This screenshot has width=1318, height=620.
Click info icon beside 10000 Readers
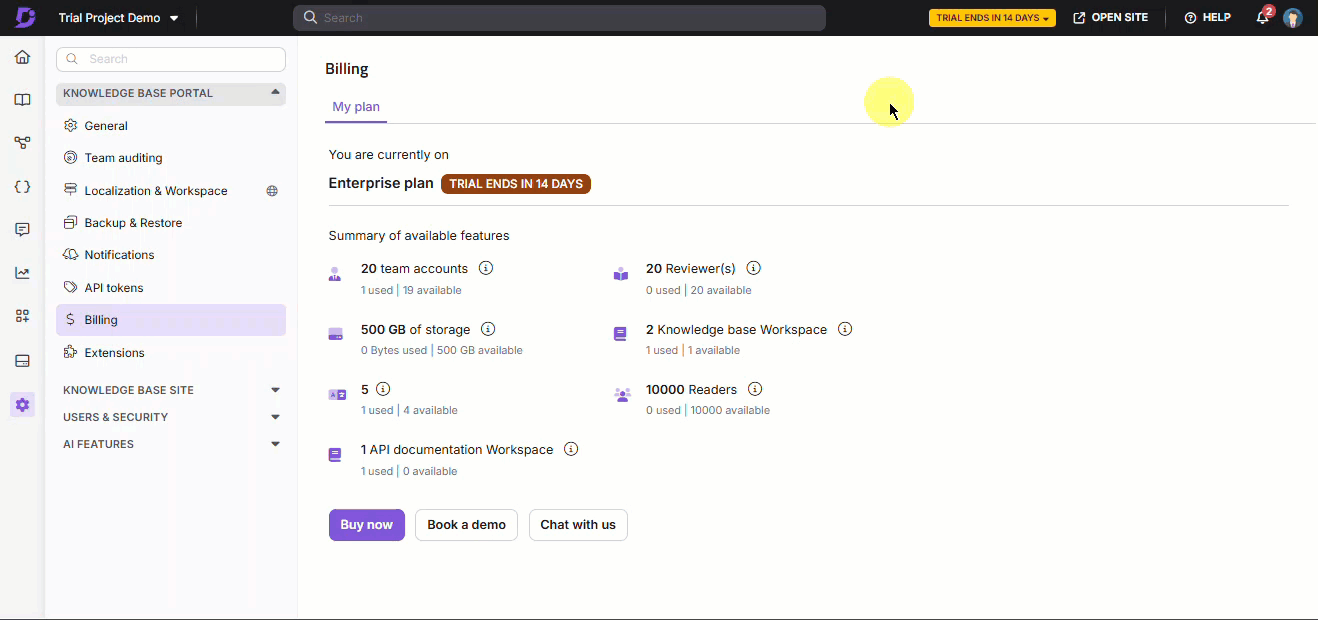[755, 389]
